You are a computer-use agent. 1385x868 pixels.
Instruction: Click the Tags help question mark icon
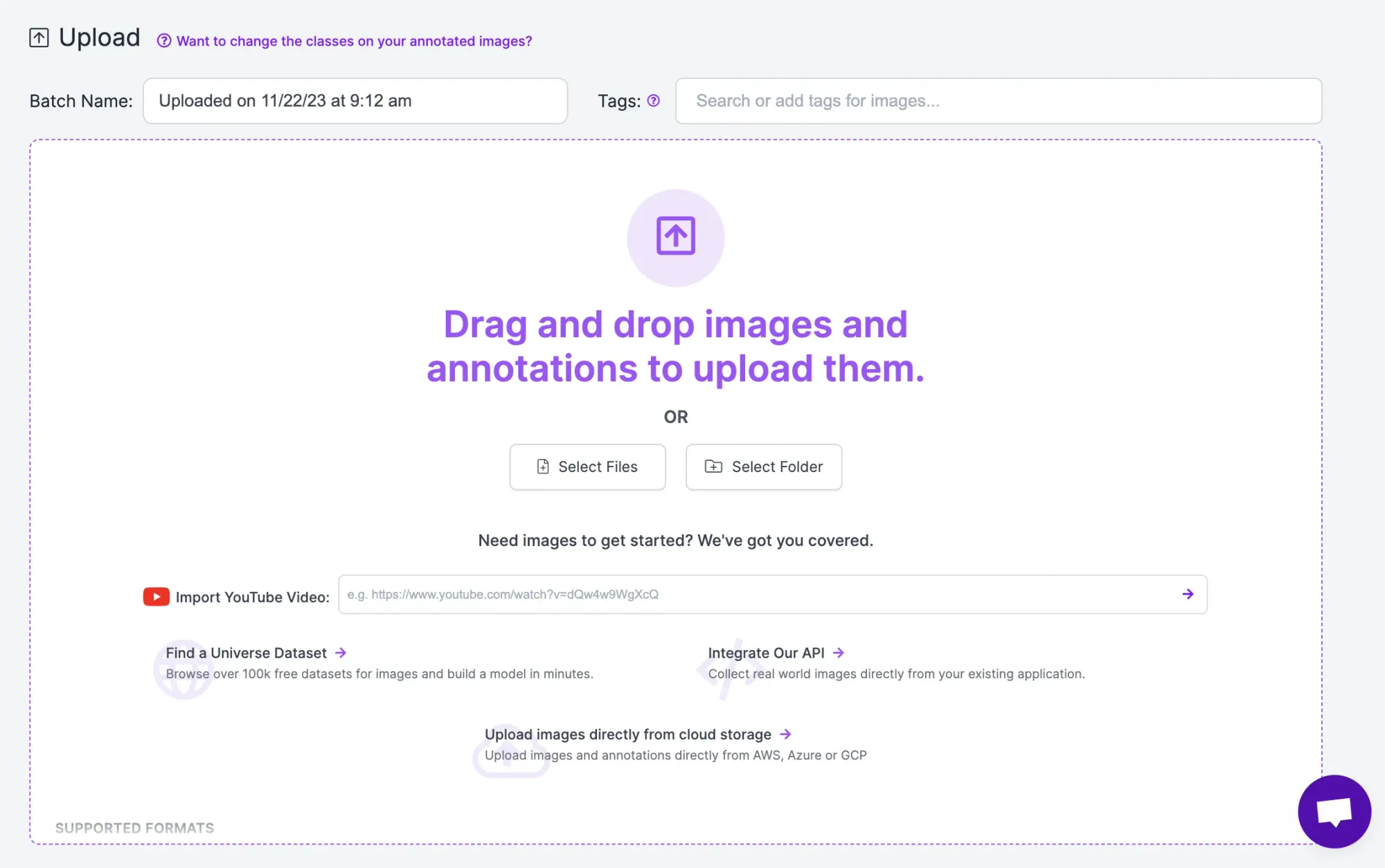(x=653, y=101)
